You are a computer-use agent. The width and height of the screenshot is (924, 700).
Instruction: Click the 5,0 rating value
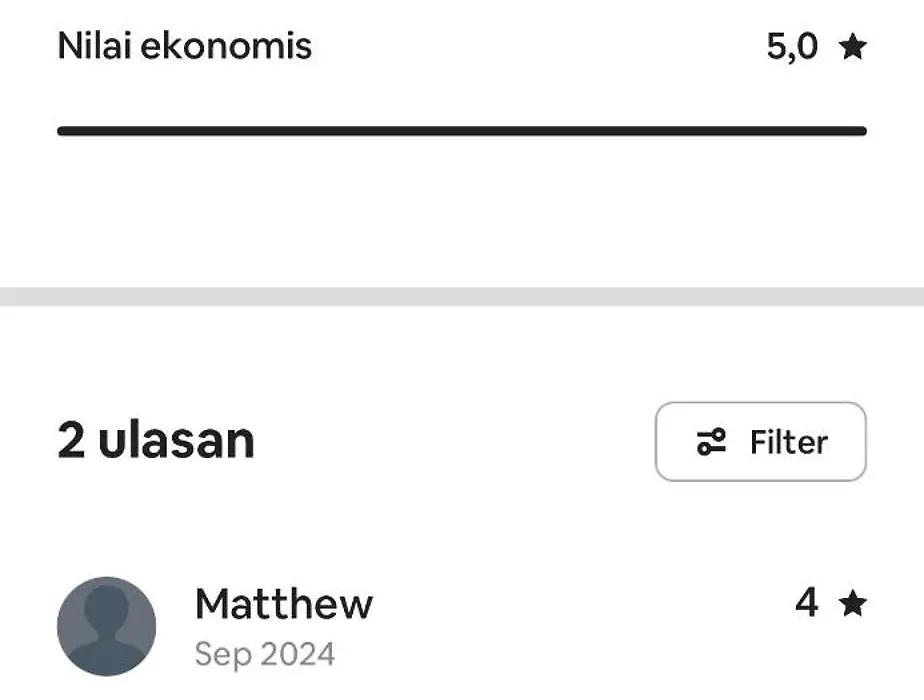point(792,47)
